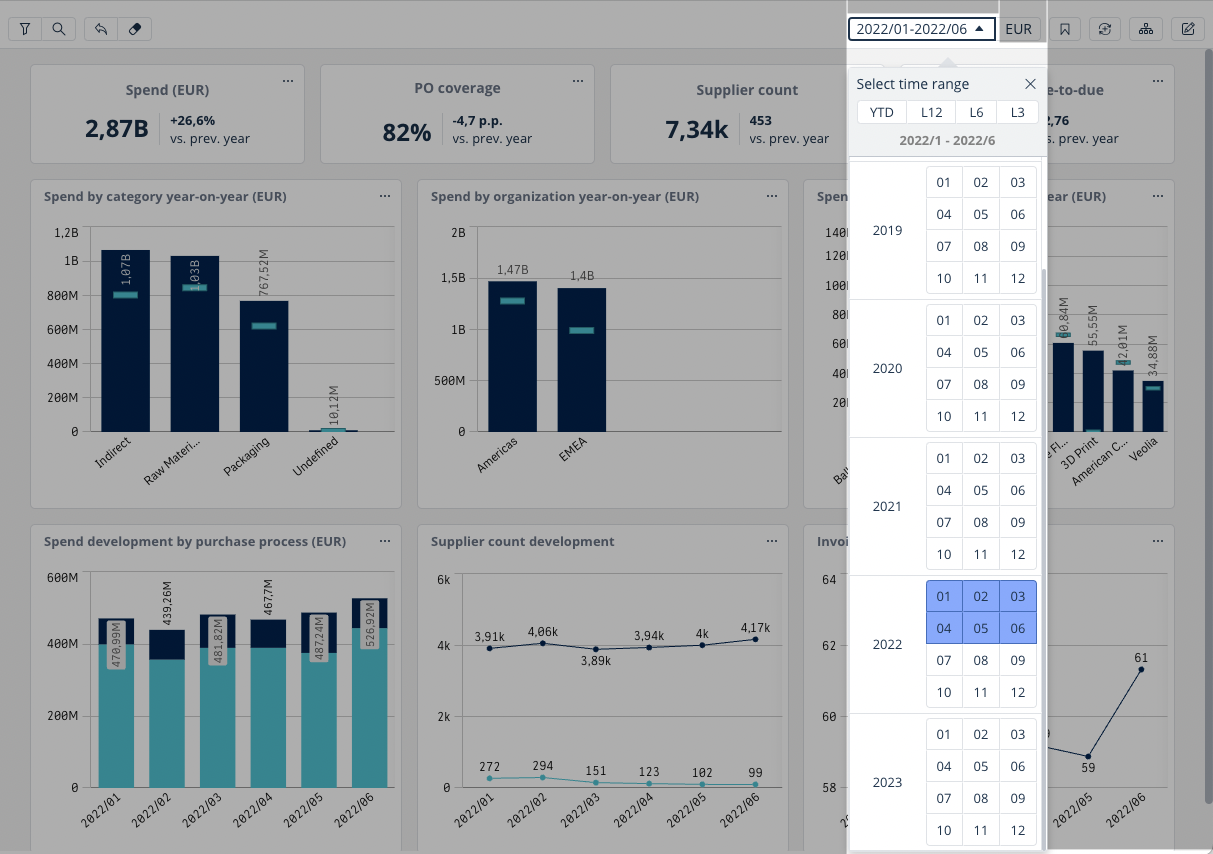
Task: Open Supplier count development chart menu
Action: (x=771, y=541)
